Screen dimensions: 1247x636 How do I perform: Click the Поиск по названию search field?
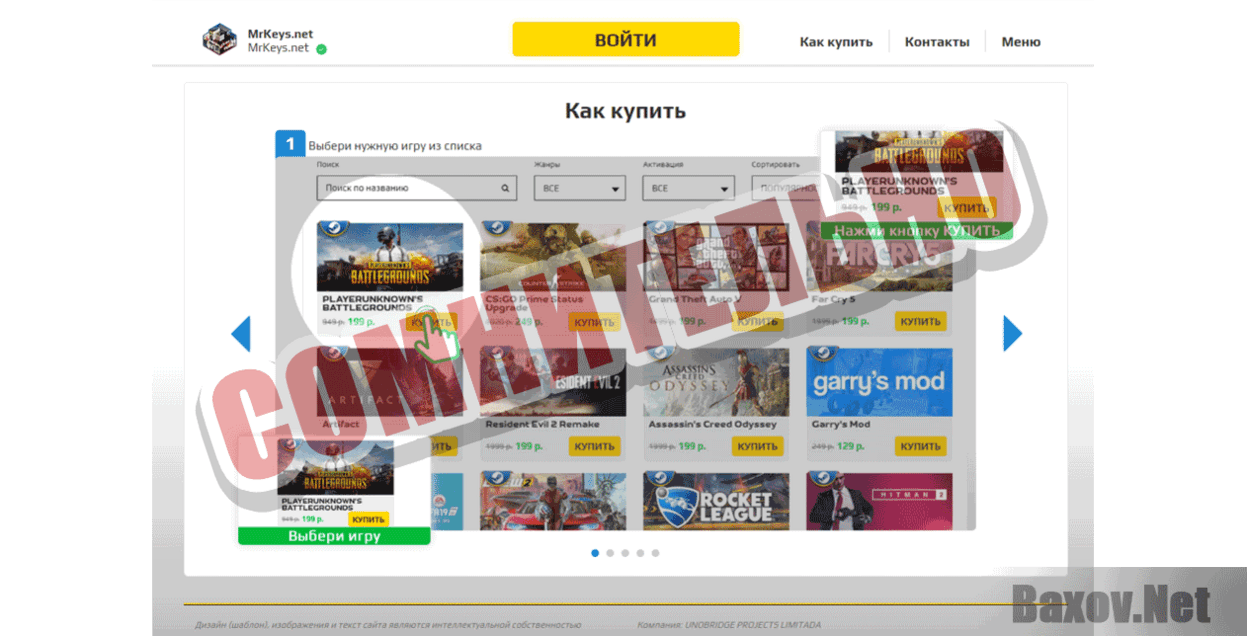pos(410,188)
